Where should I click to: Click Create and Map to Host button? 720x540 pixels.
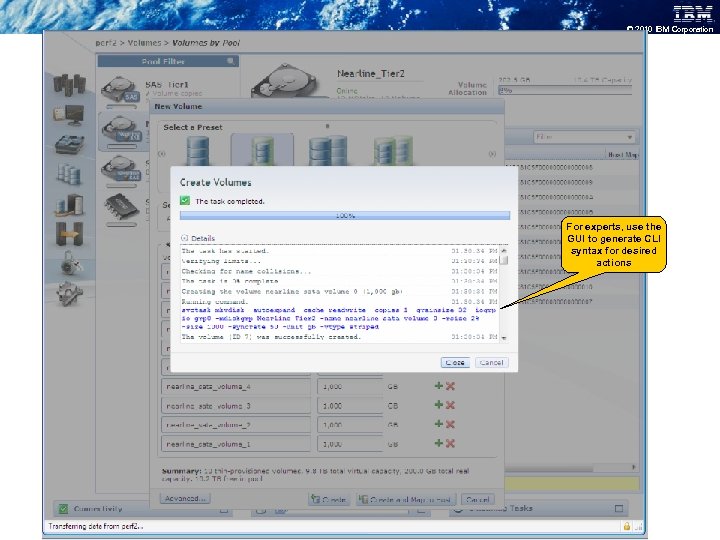click(x=406, y=499)
